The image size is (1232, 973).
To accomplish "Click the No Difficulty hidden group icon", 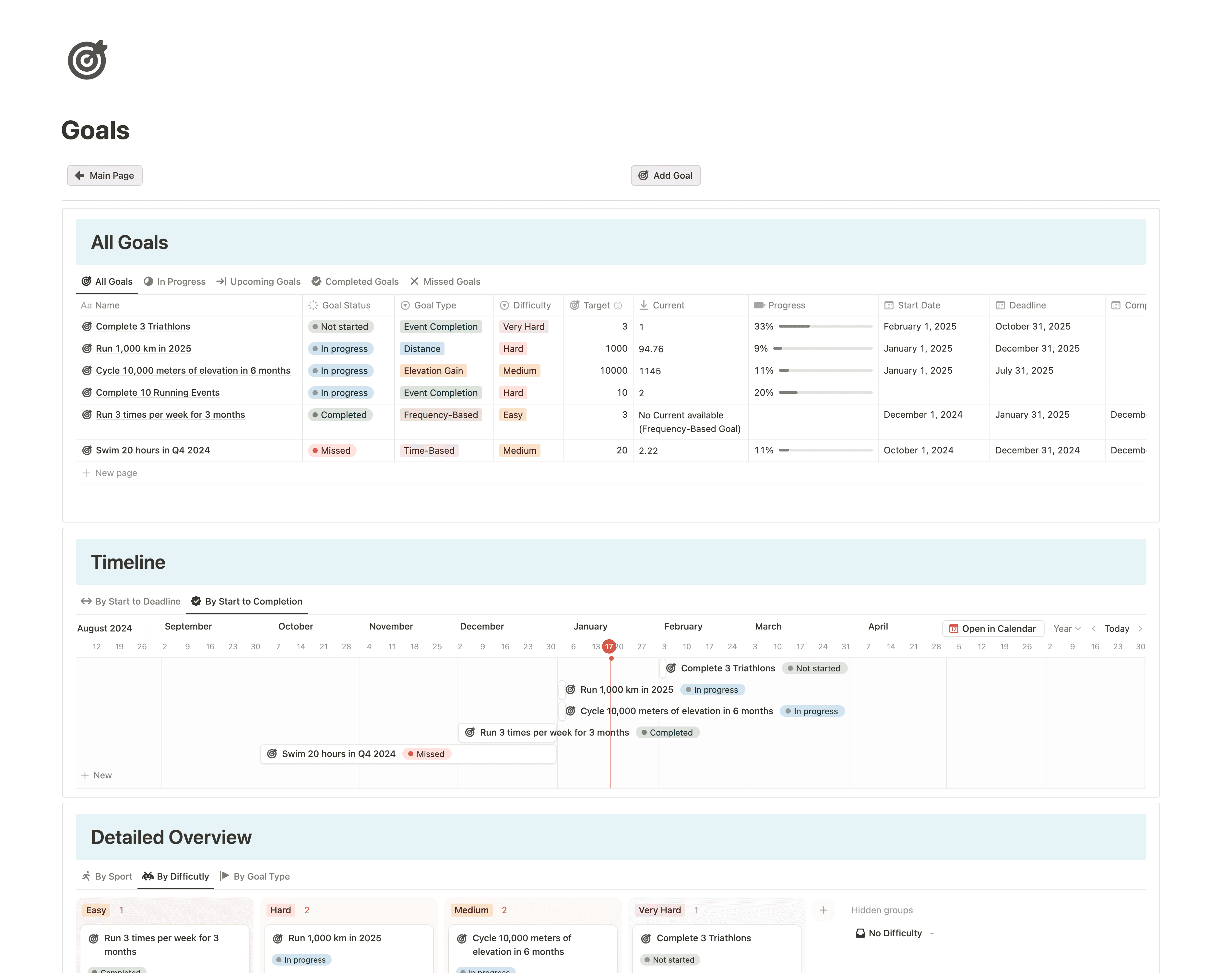I will click(x=860, y=933).
